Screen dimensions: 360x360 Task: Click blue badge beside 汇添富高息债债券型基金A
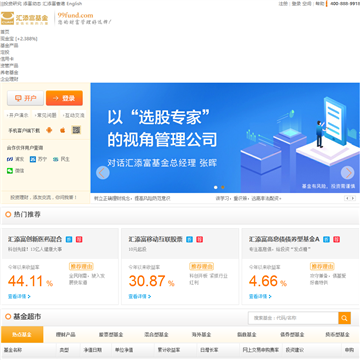(326, 239)
